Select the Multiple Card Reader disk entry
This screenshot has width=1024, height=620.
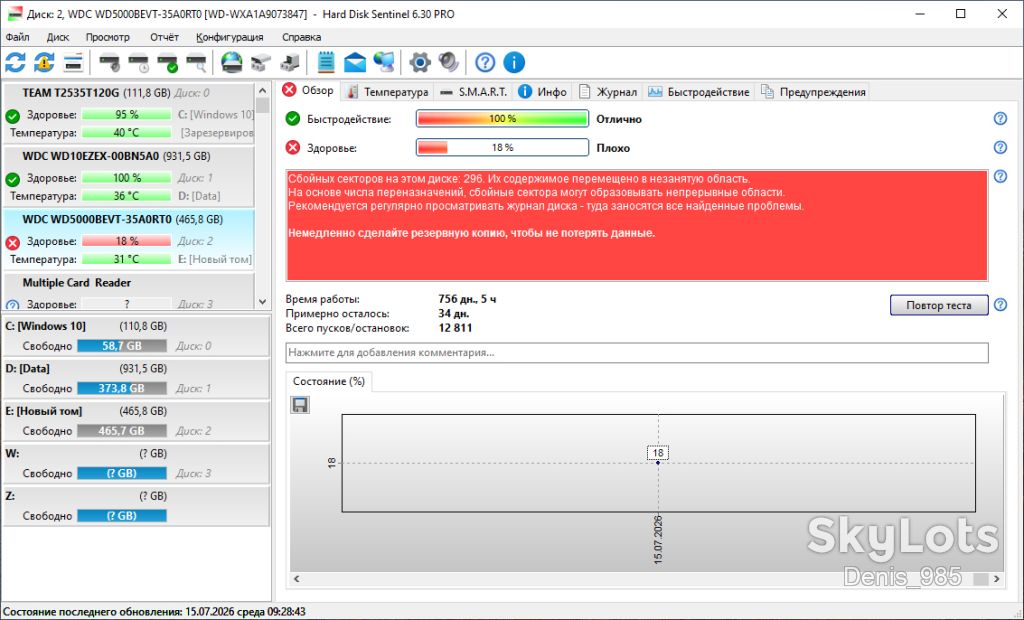point(129,292)
